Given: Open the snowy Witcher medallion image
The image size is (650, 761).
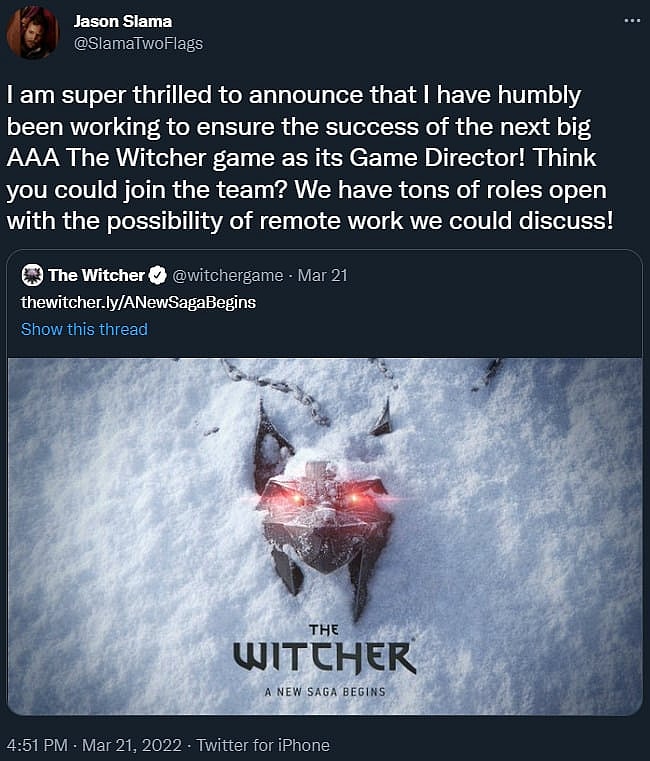Looking at the screenshot, I should [325, 536].
